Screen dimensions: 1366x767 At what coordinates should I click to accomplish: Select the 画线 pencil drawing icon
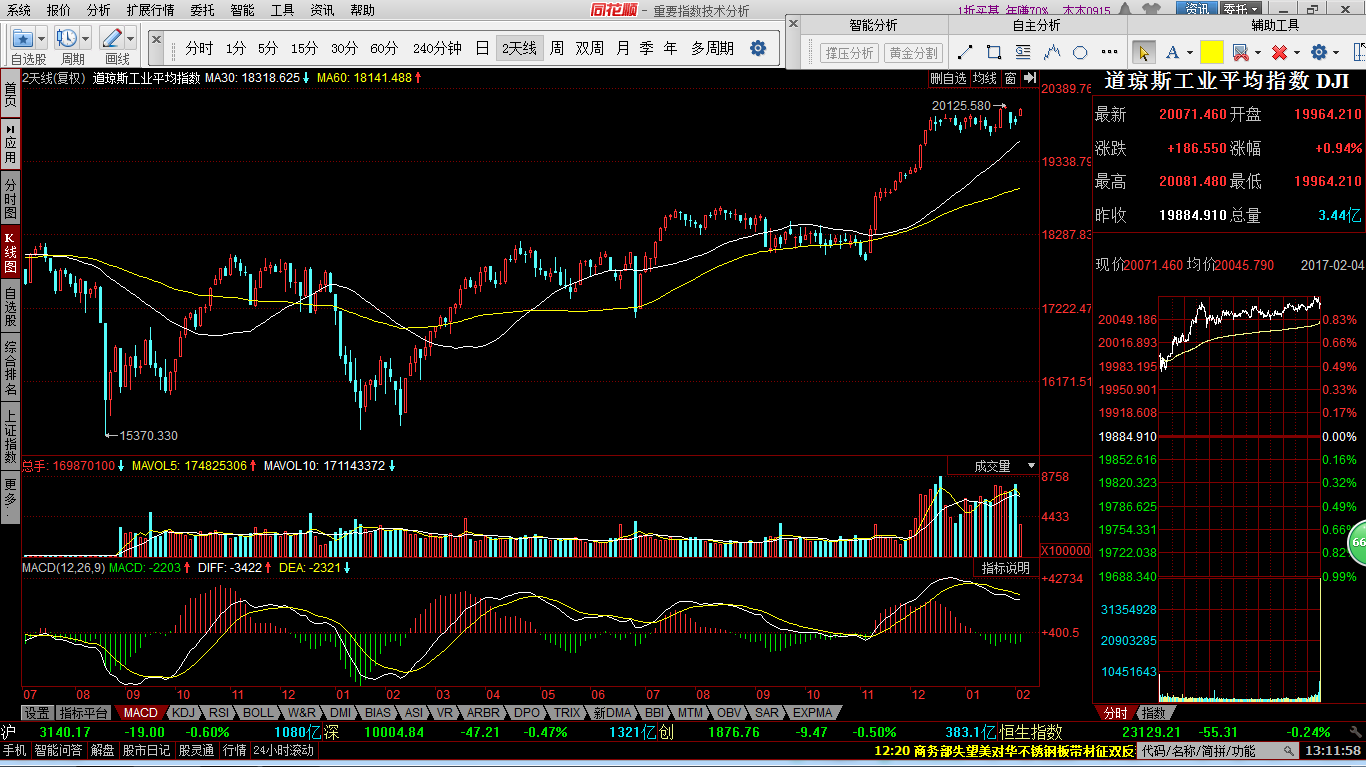point(112,38)
